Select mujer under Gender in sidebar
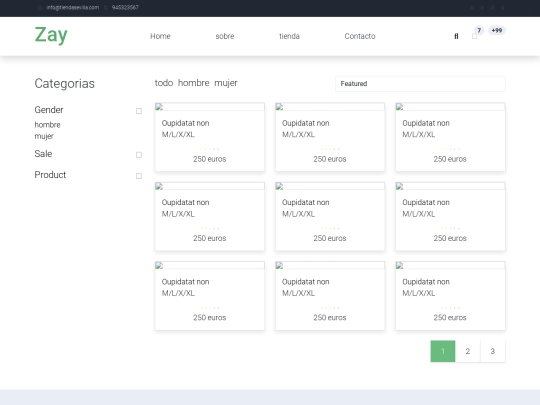Image resolution: width=540 pixels, height=405 pixels. tap(44, 136)
